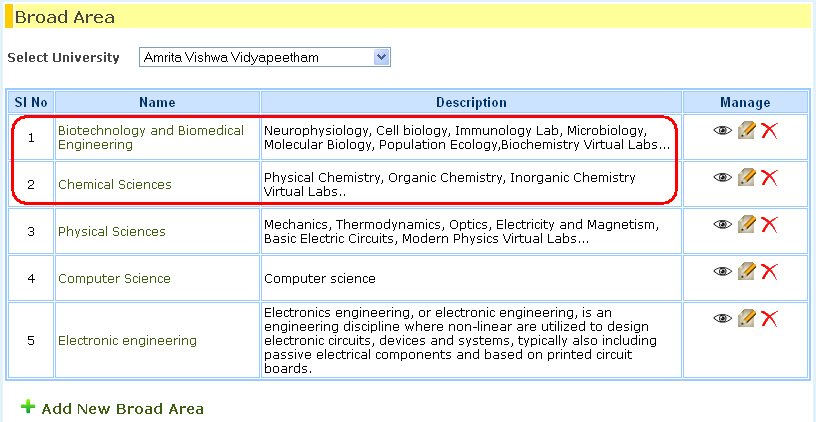Delete the Biotechnology and Biomedical Engineering row
The image size is (816, 422).
point(769,130)
